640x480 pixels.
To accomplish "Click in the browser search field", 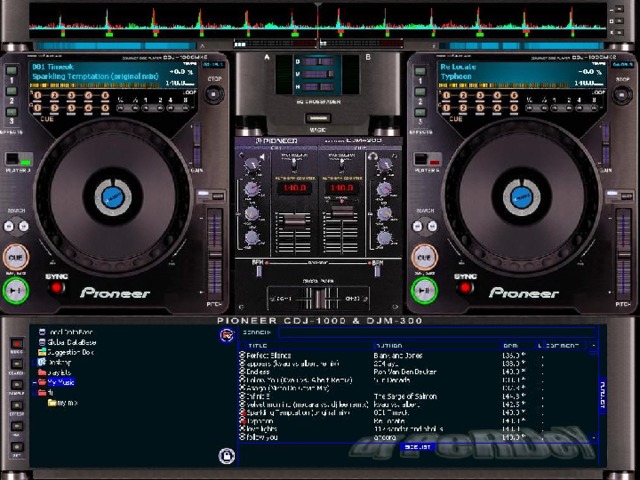I will (437, 333).
